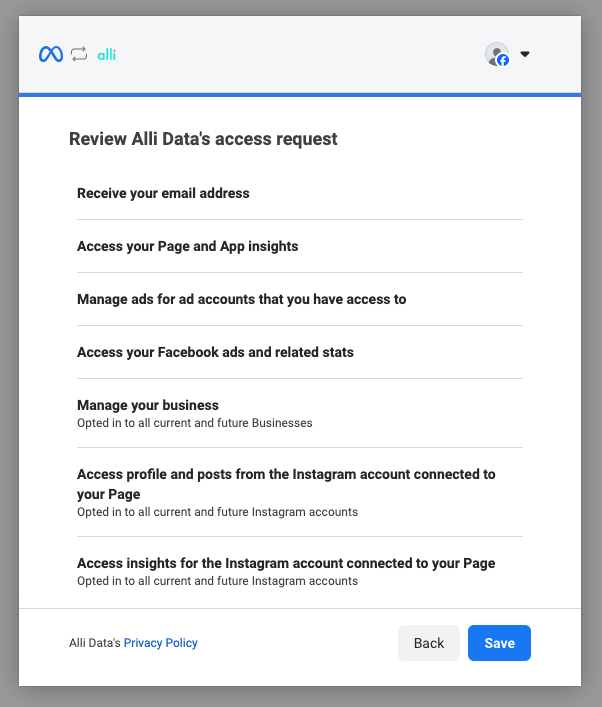Click the Manage your business permission
The width and height of the screenshot is (602, 707).
click(148, 405)
